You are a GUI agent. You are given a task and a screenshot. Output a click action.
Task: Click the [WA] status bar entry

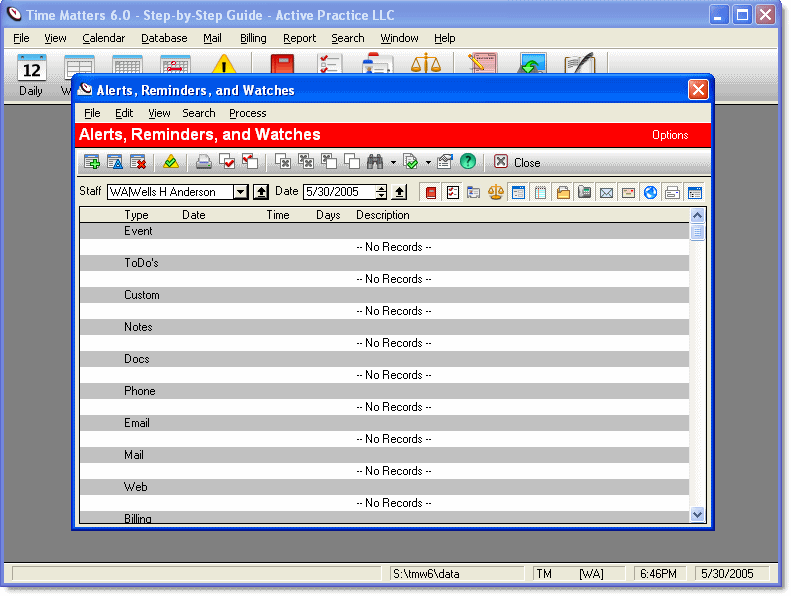pos(591,574)
